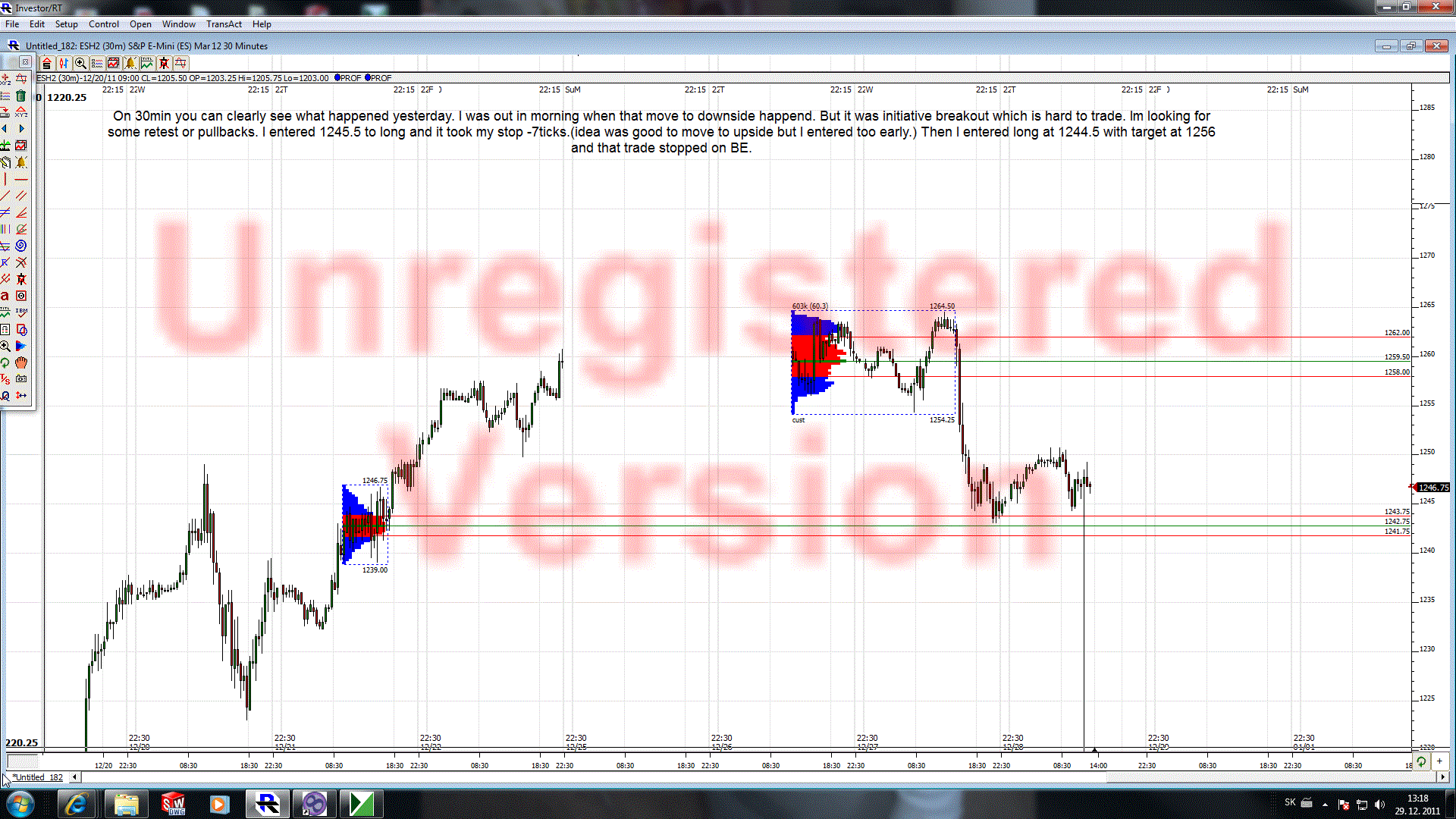
Task: Click the trash can delete icon
Action: [x=21, y=96]
